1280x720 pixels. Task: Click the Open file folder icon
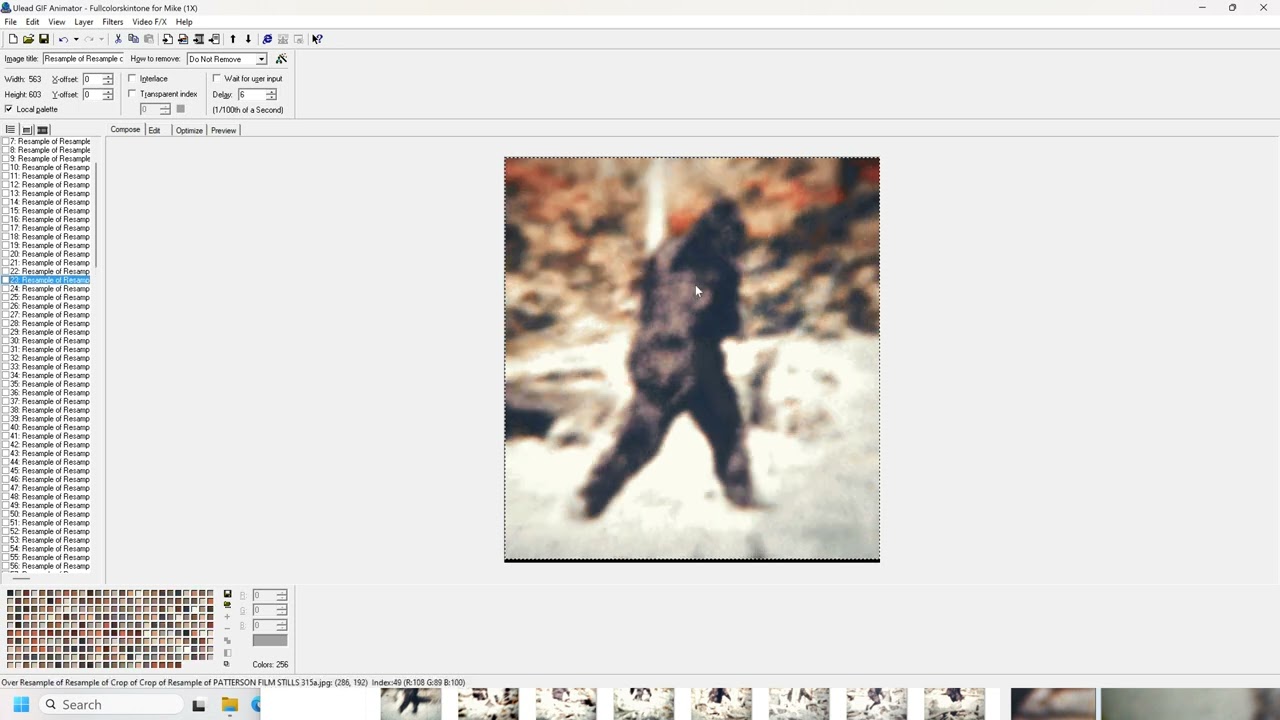pyautogui.click(x=28, y=39)
